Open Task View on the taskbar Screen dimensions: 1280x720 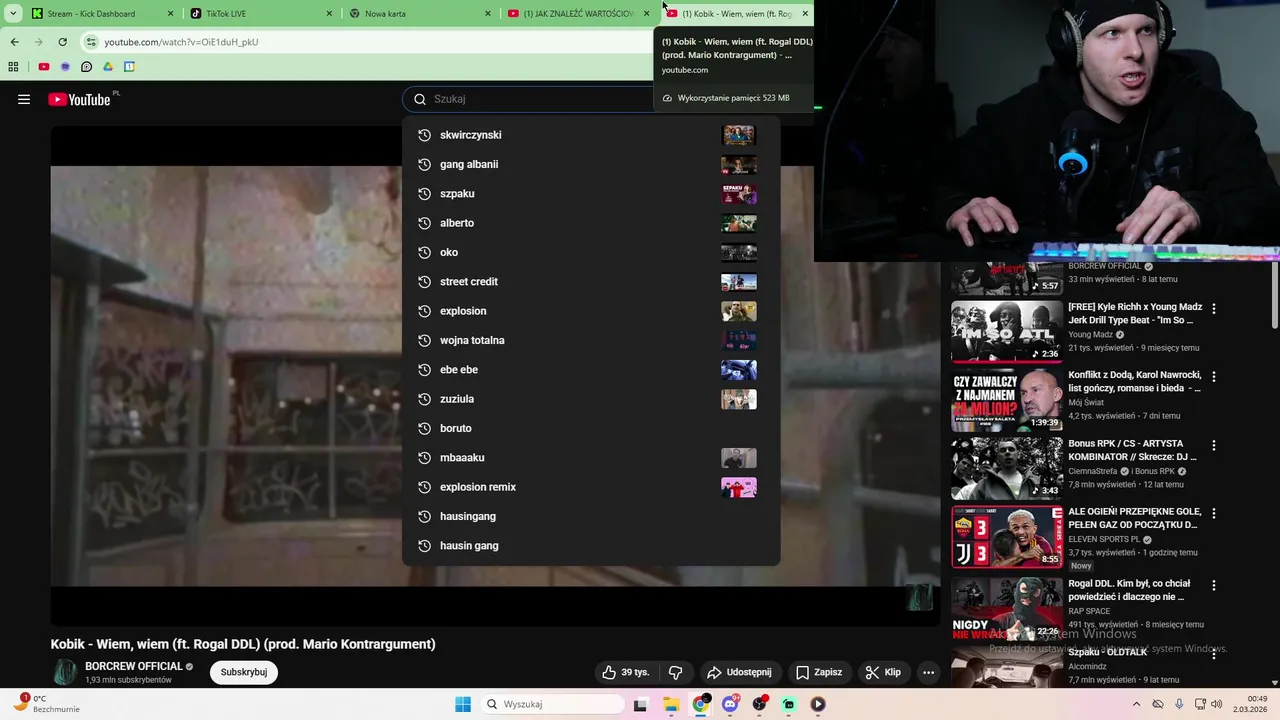click(x=640, y=704)
